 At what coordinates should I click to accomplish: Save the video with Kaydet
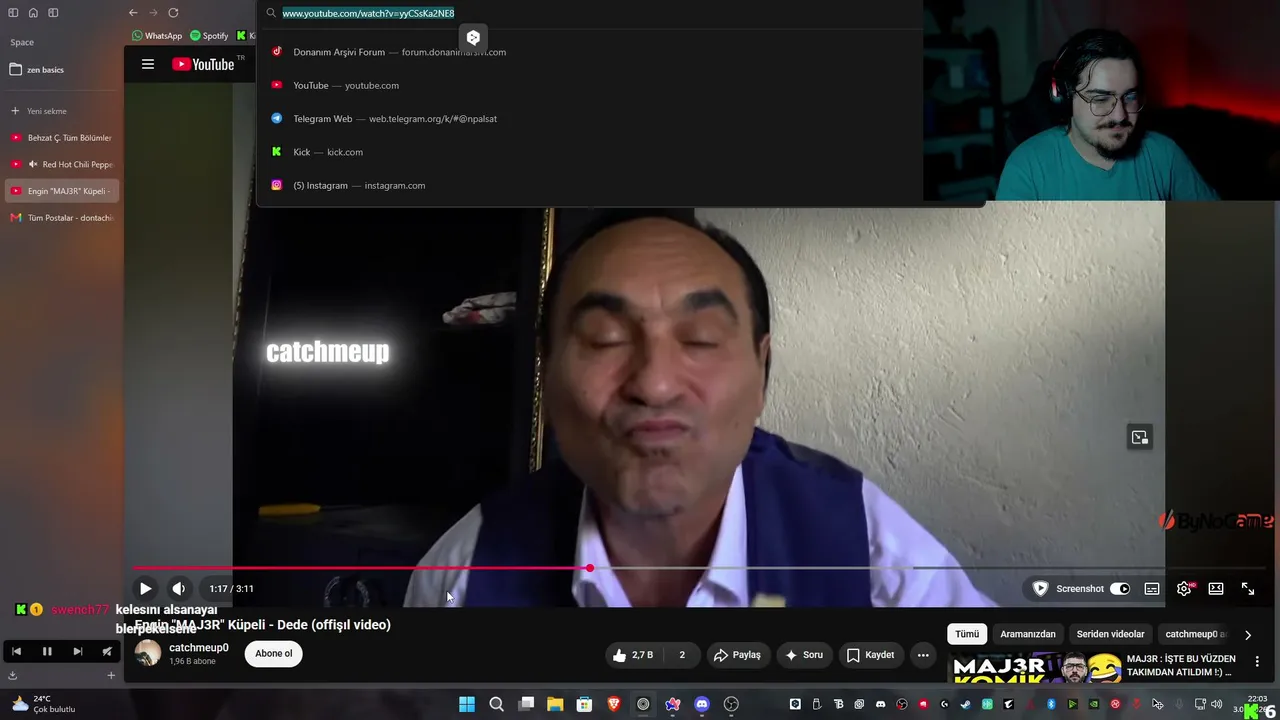tap(870, 655)
